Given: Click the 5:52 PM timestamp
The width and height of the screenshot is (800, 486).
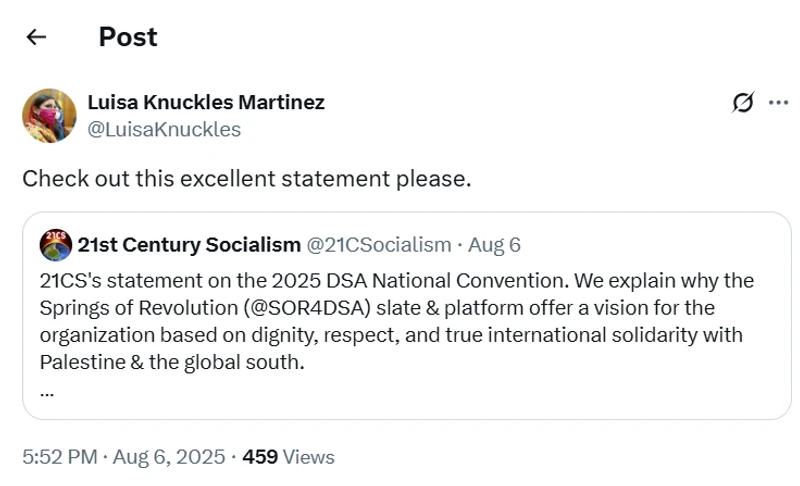Looking at the screenshot, I should [59, 457].
